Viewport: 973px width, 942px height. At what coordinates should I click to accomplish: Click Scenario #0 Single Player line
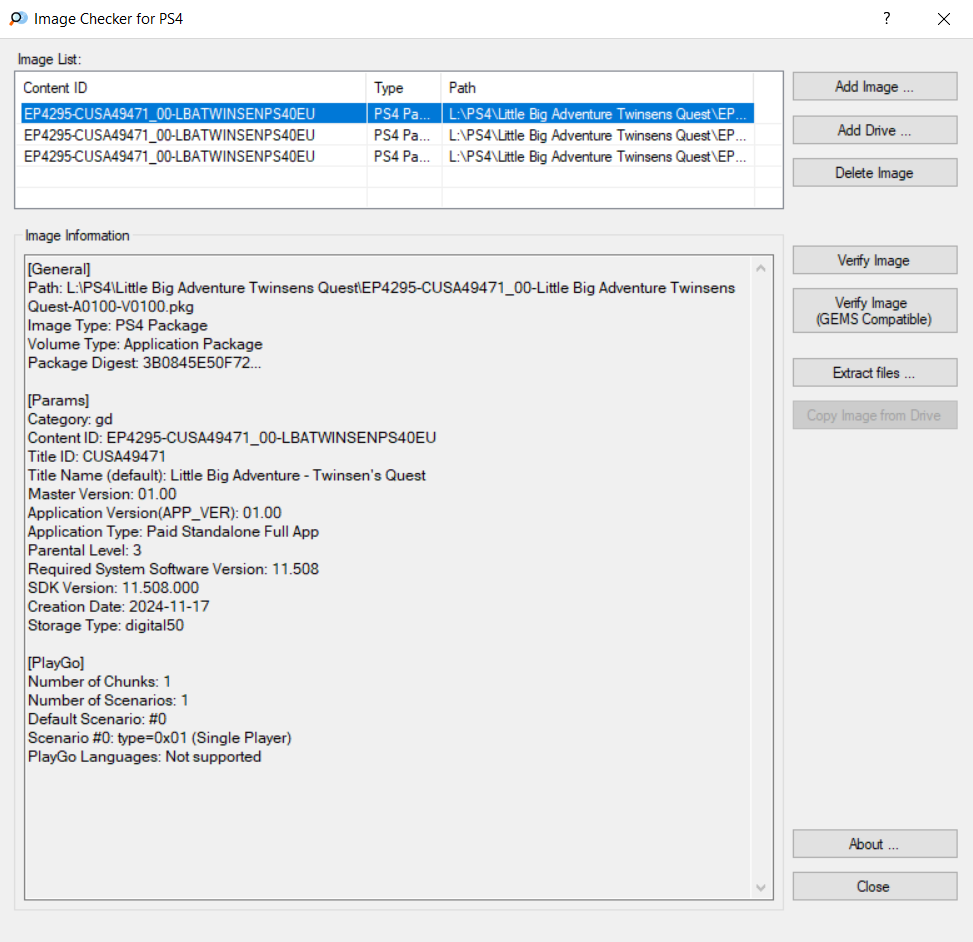pyautogui.click(x=159, y=737)
